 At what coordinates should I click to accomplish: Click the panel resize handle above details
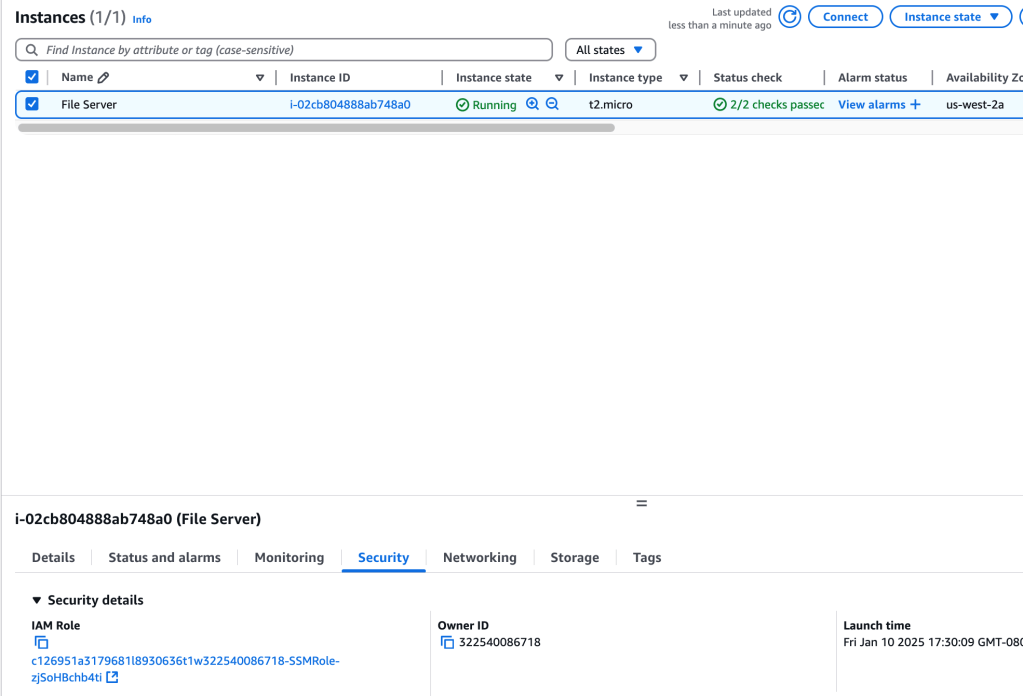[641, 503]
